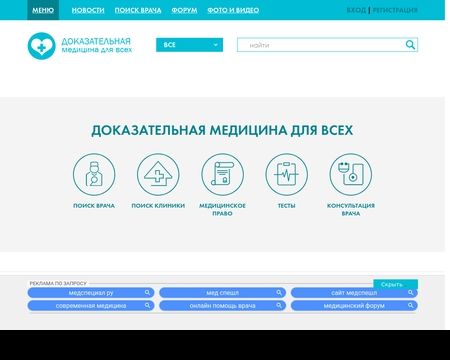Viewport: 450px width, 360px height.
Task: Open the ФОРУМ nav link
Action: point(184,10)
